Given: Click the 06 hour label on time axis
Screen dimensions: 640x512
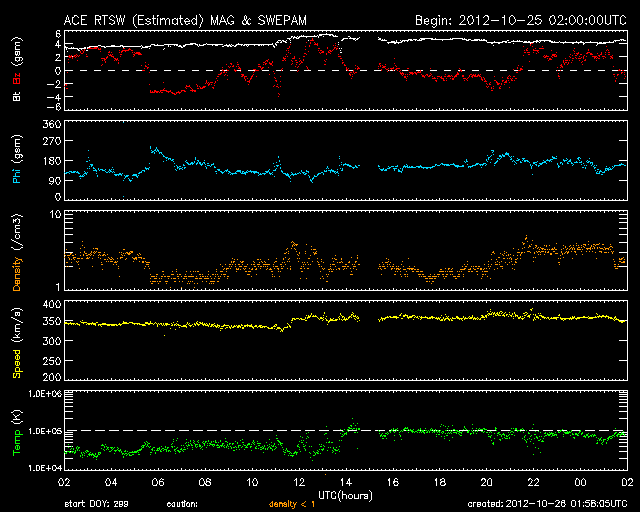Looking at the screenshot, I should [x=158, y=482].
